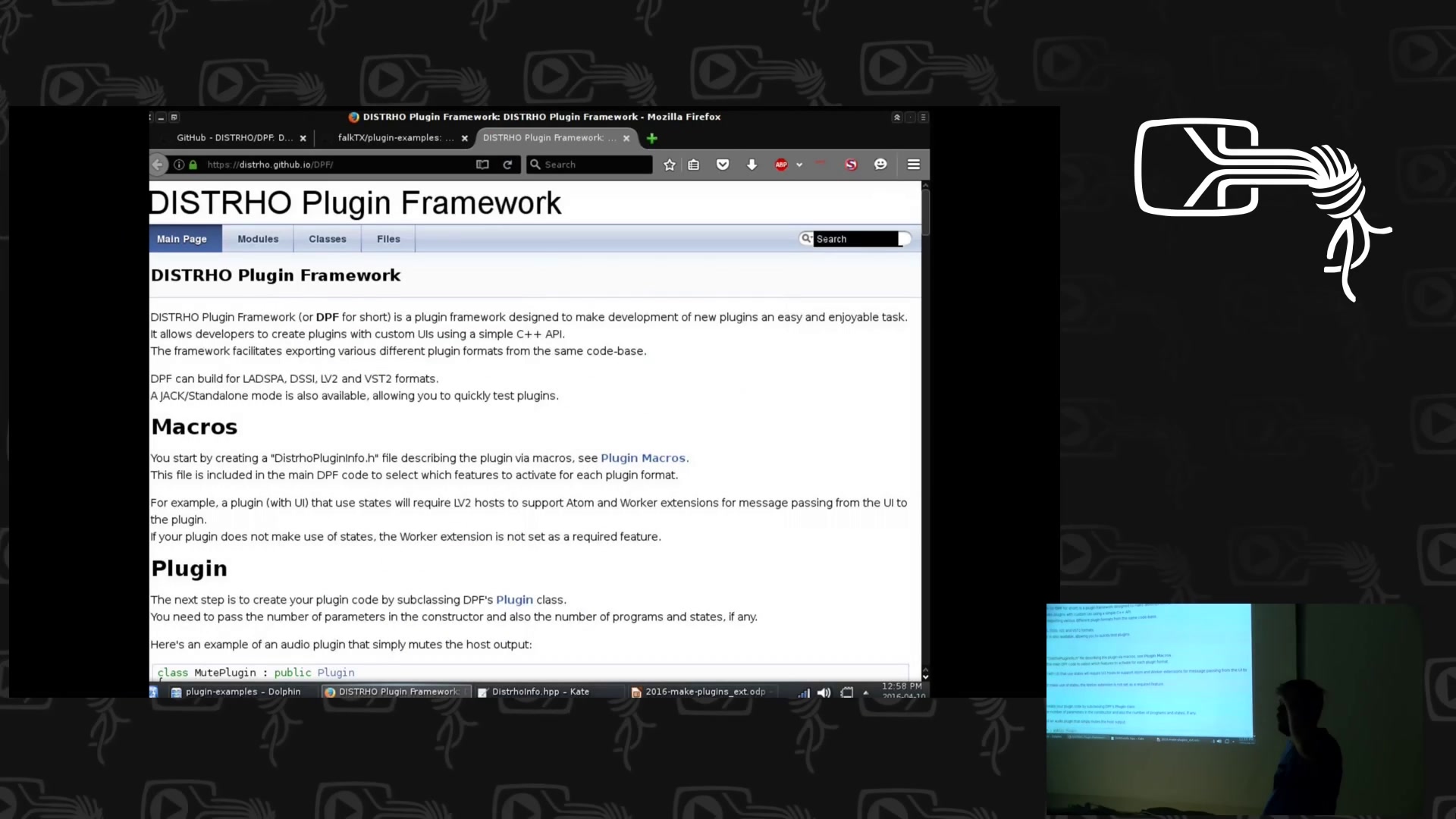Open the Modules doc tab
Viewport: 1456px width, 819px height.
tap(258, 239)
